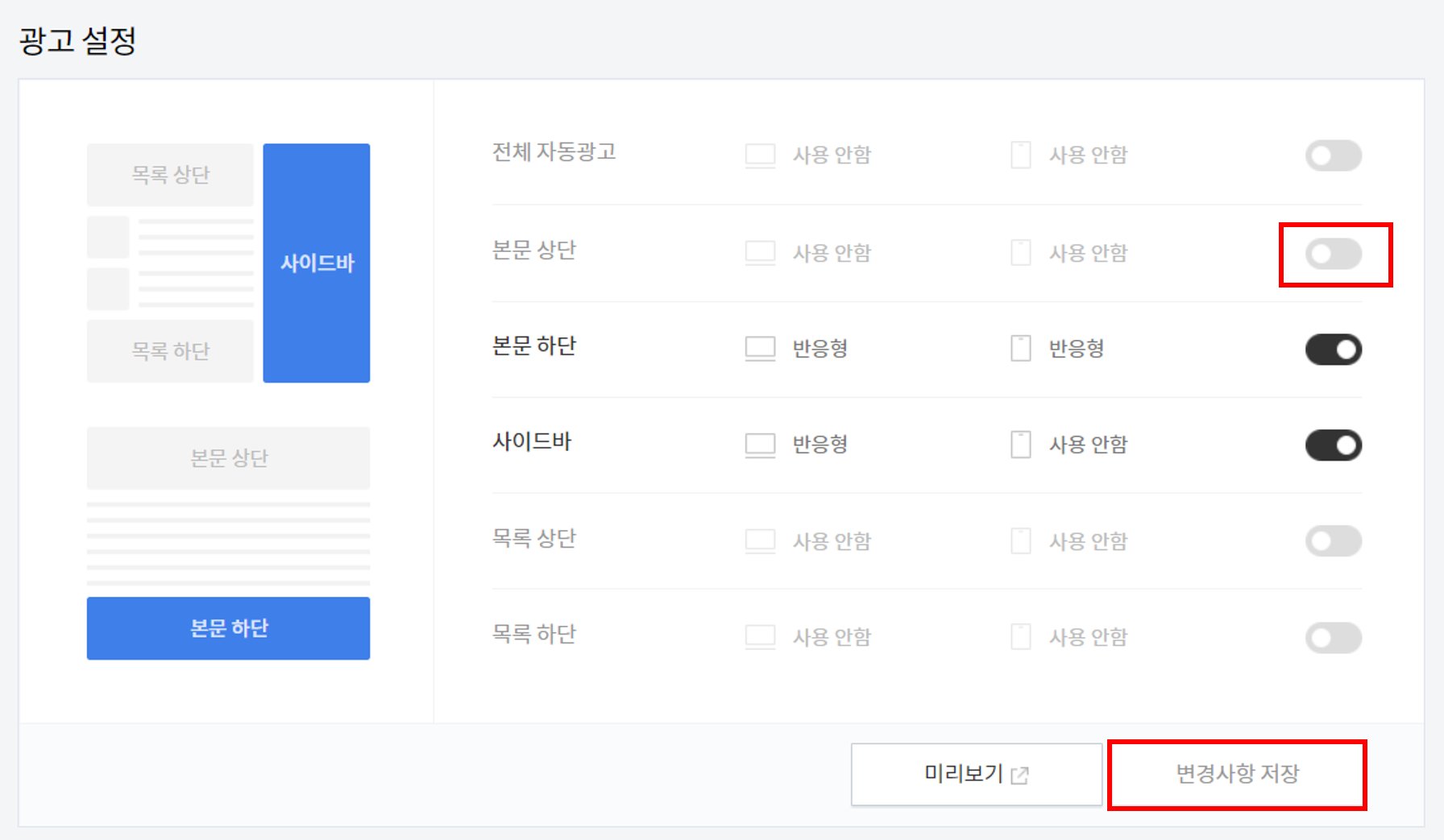The width and height of the screenshot is (1444, 840).
Task: Turn on the 본문 상단 ad toggle
Action: (x=1334, y=254)
